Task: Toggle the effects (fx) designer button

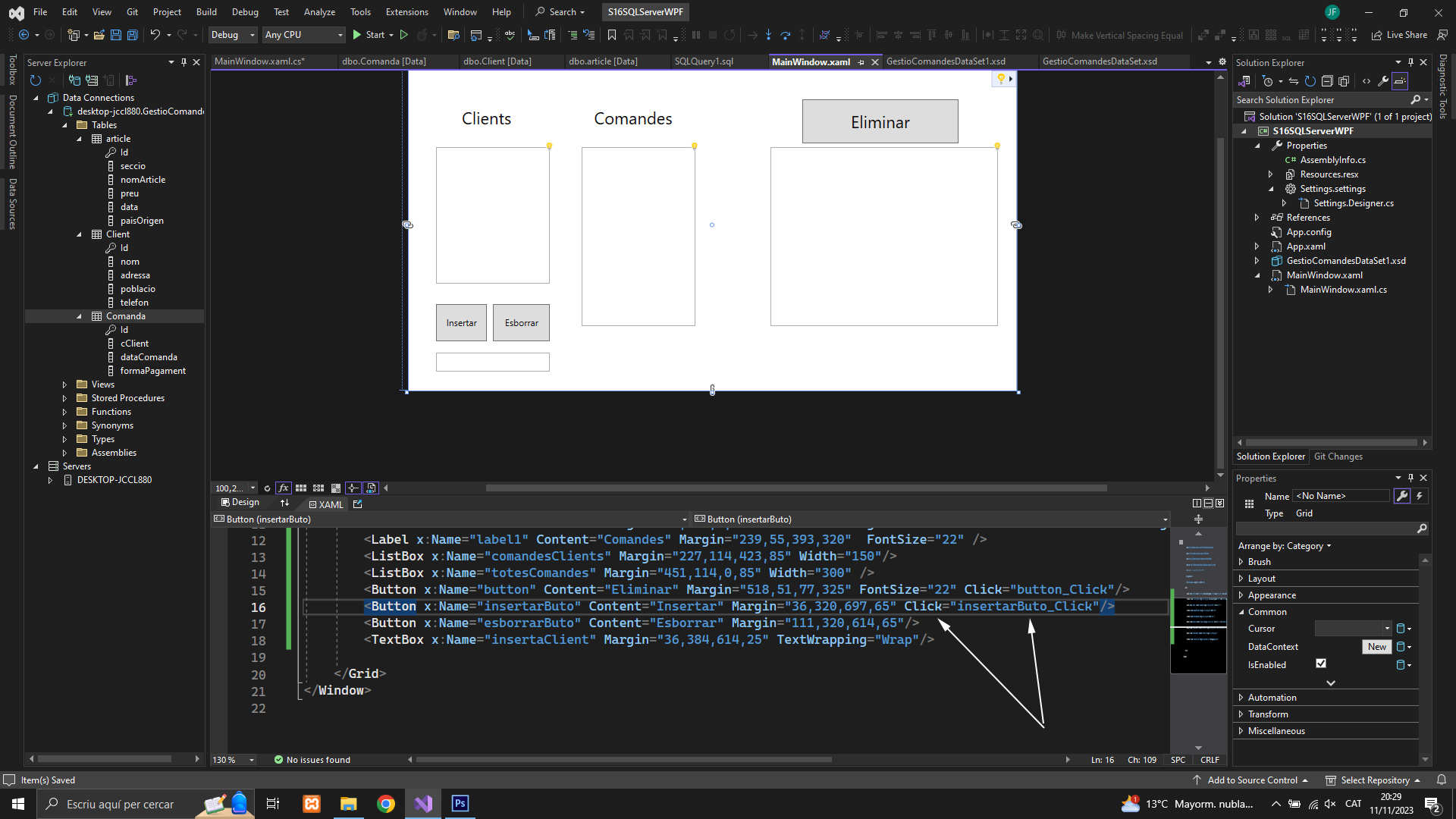Action: 284,488
